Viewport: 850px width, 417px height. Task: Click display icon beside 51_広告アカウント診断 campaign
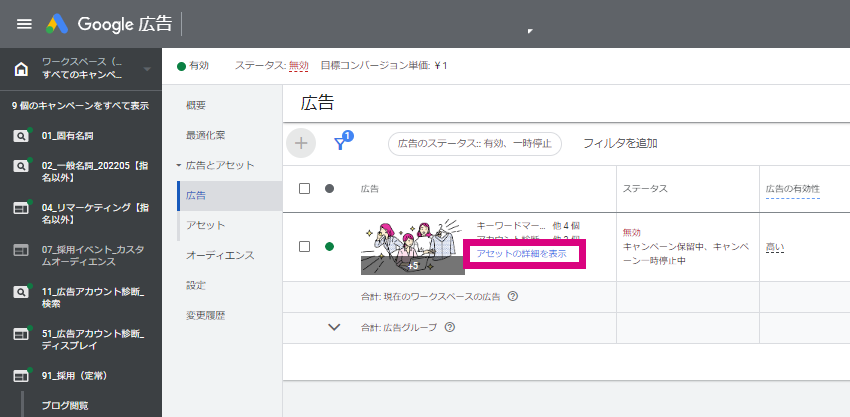(x=21, y=333)
